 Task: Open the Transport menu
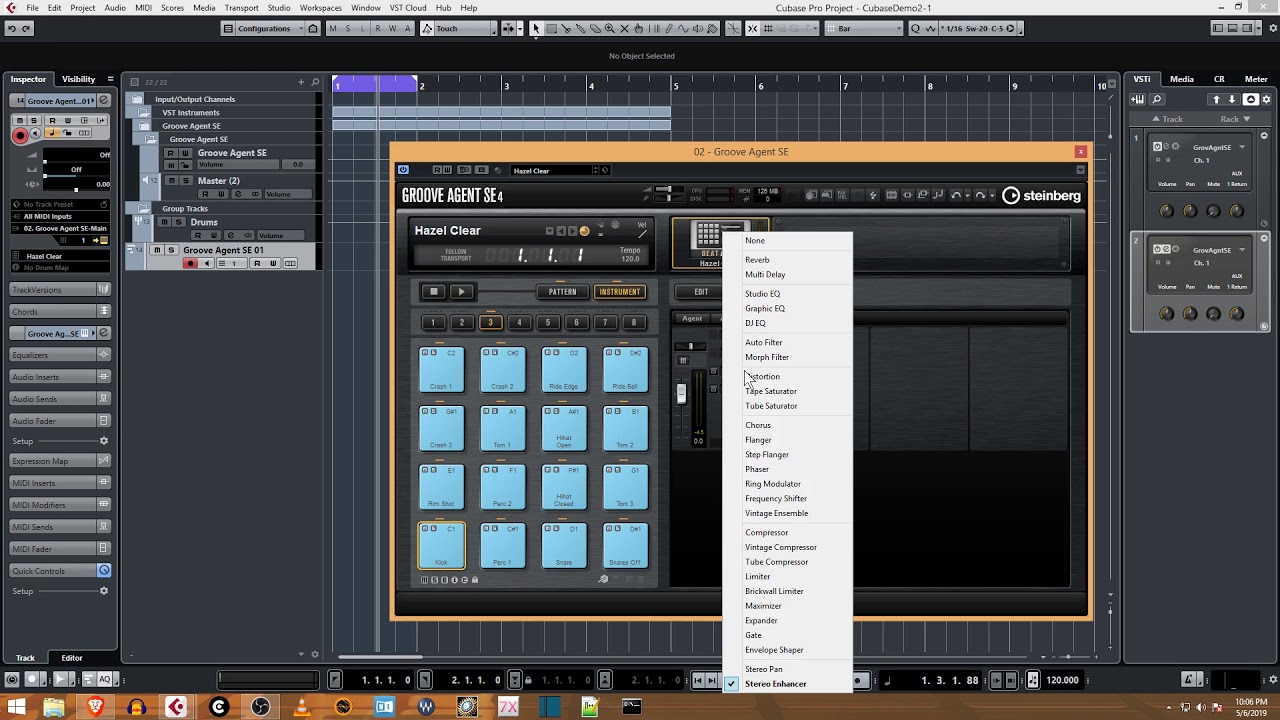tap(241, 8)
